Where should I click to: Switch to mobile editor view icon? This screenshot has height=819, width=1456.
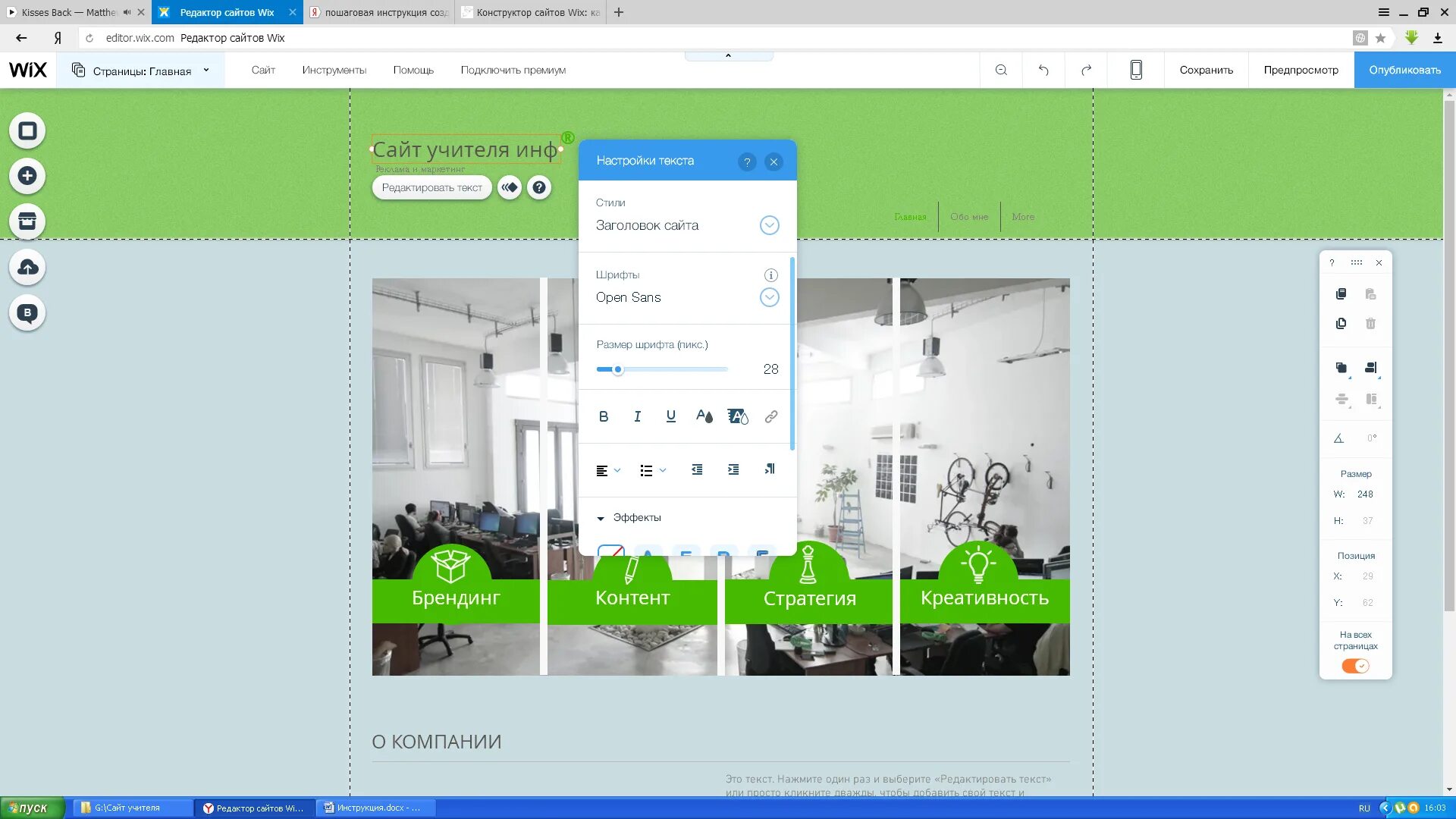coord(1135,70)
